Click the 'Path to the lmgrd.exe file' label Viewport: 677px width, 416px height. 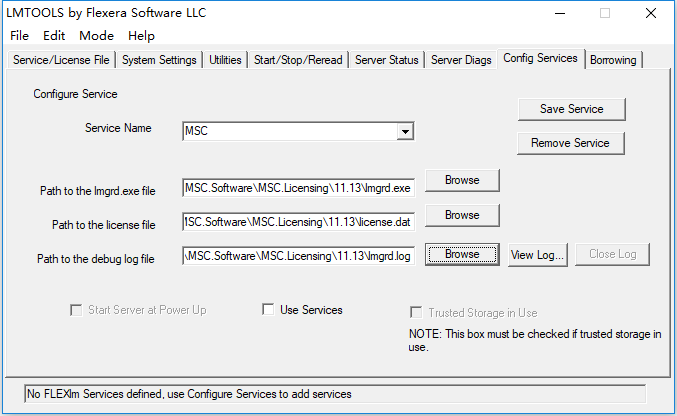tap(98, 191)
